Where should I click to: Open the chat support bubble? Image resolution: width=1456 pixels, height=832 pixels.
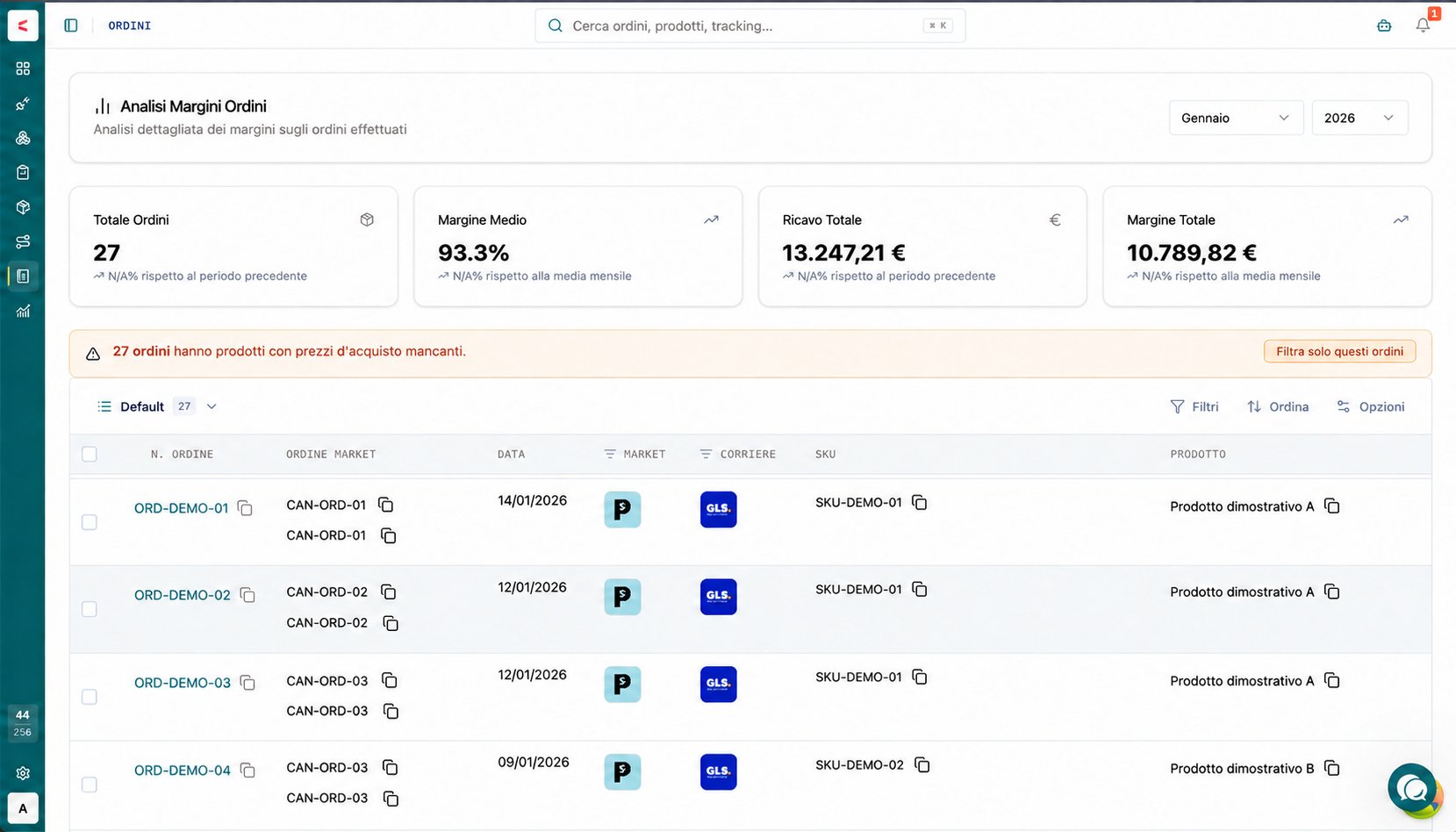(x=1413, y=789)
